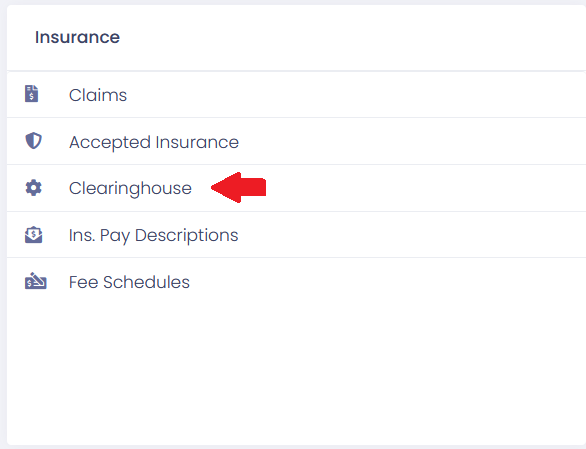Click the Accepted Insurance shield icon

pyautogui.click(x=33, y=141)
